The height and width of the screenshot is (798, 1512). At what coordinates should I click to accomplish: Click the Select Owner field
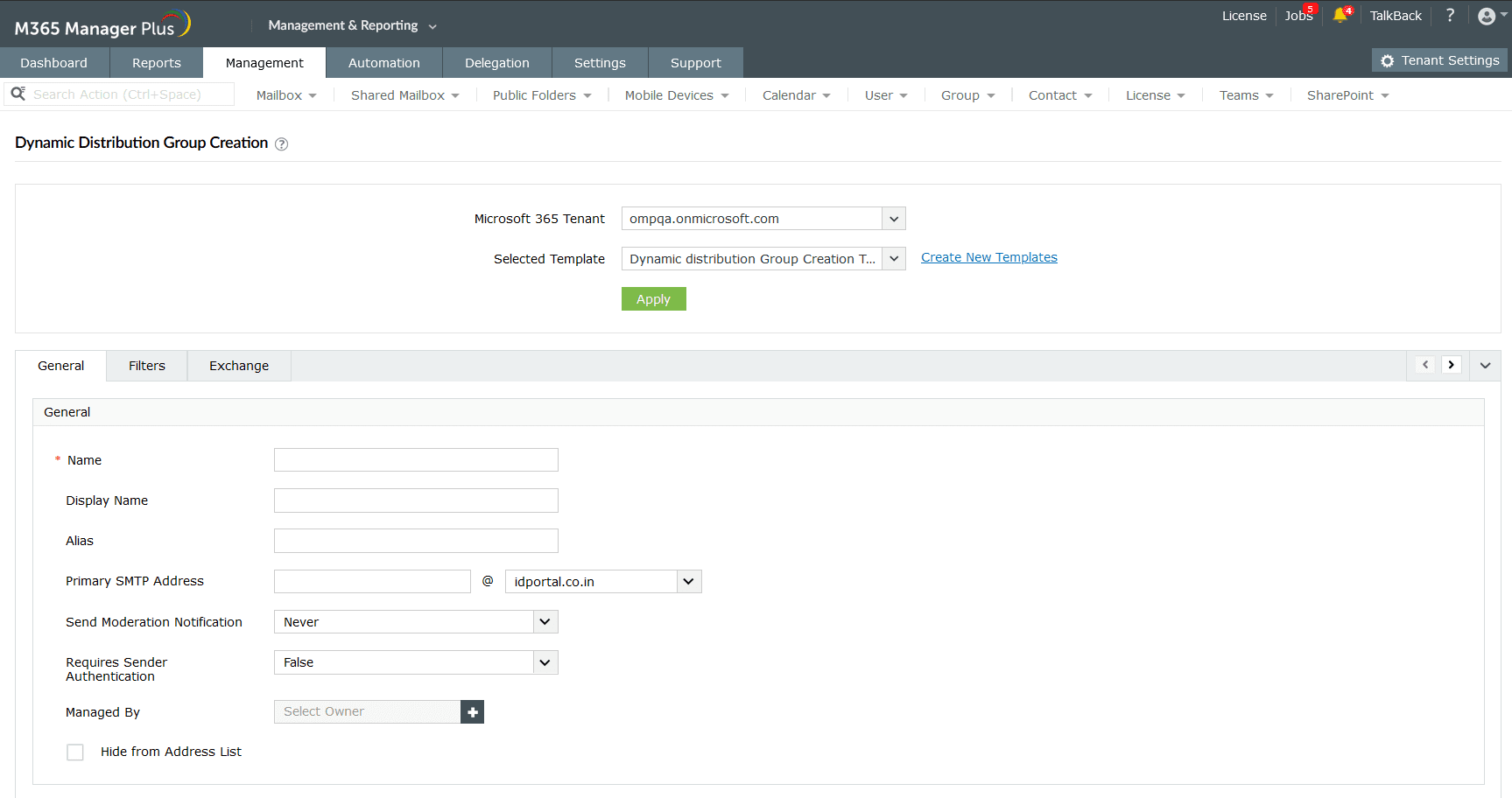[368, 712]
